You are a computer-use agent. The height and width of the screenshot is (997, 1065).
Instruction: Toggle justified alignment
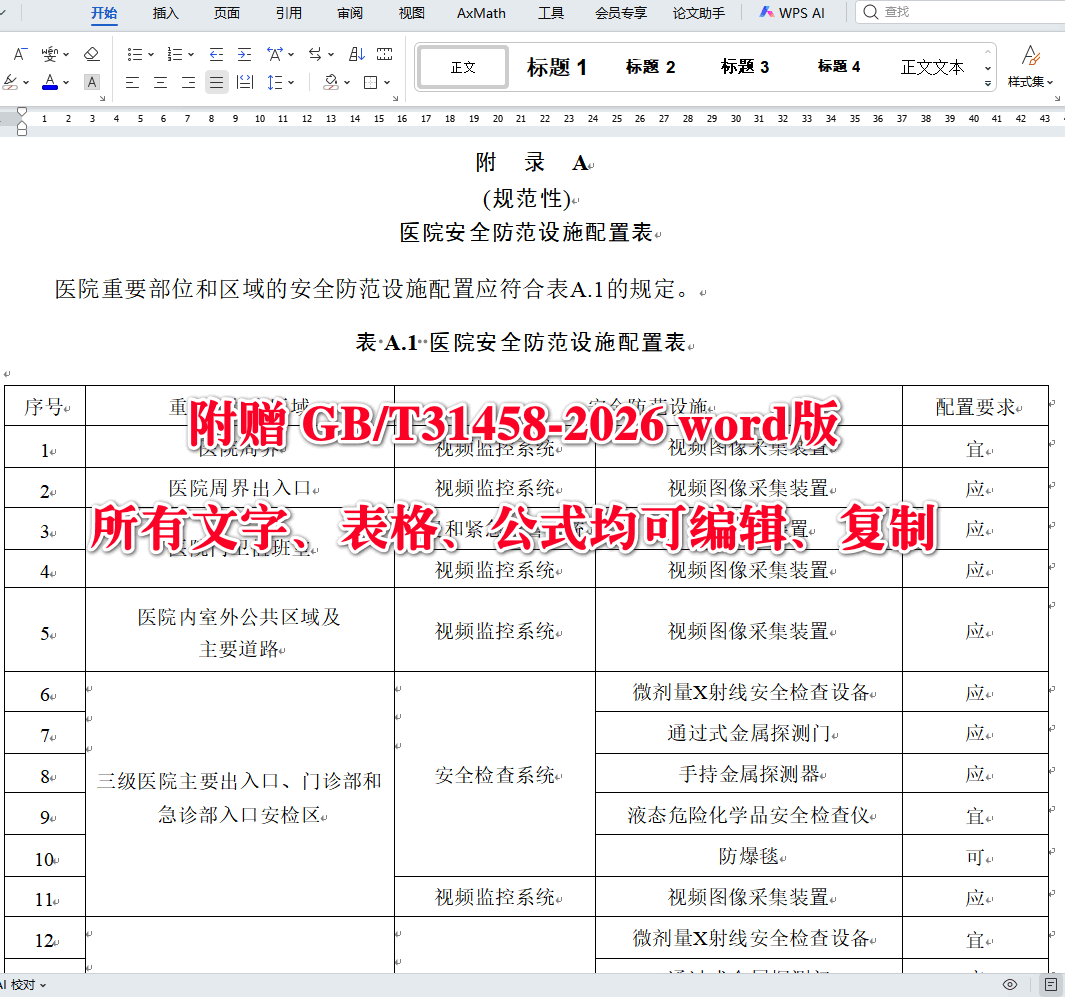216,82
